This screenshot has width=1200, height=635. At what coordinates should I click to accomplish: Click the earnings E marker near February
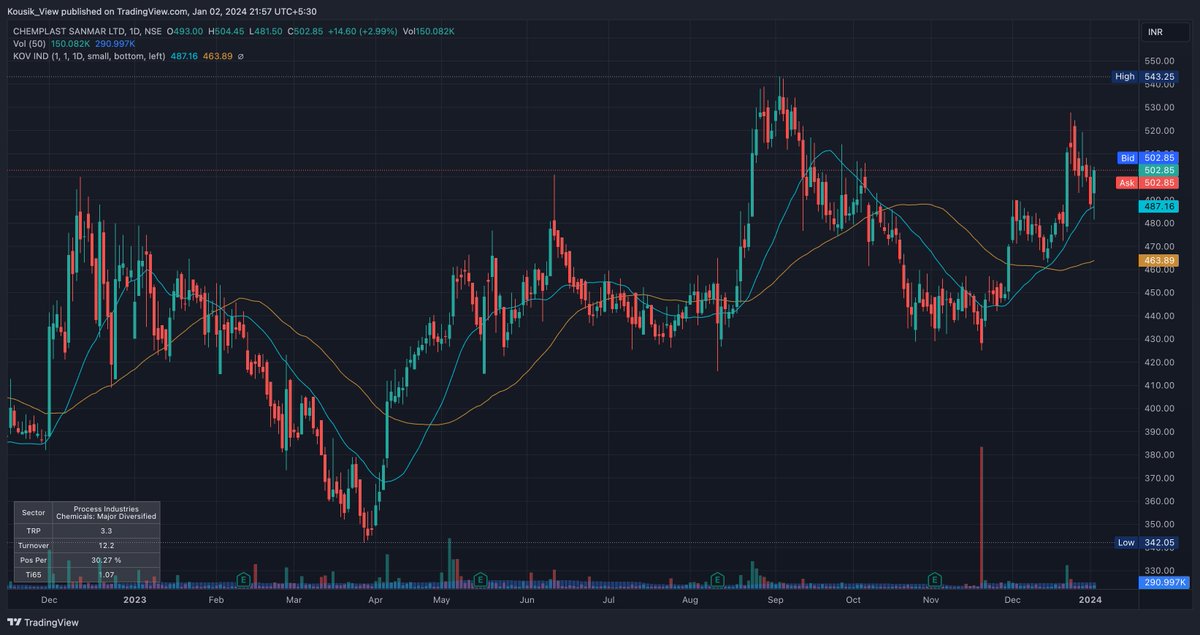(x=243, y=578)
